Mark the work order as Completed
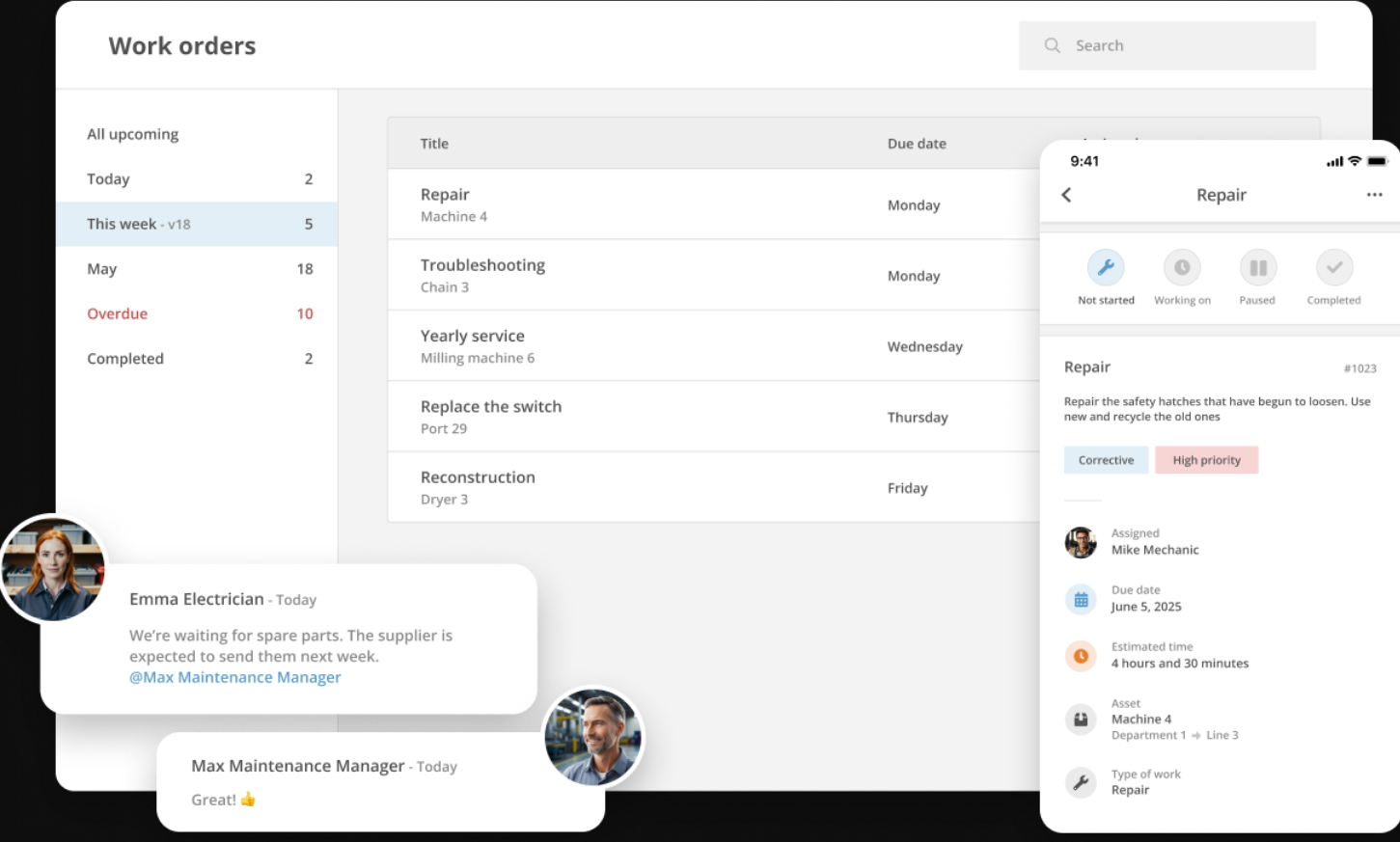 tap(1333, 268)
